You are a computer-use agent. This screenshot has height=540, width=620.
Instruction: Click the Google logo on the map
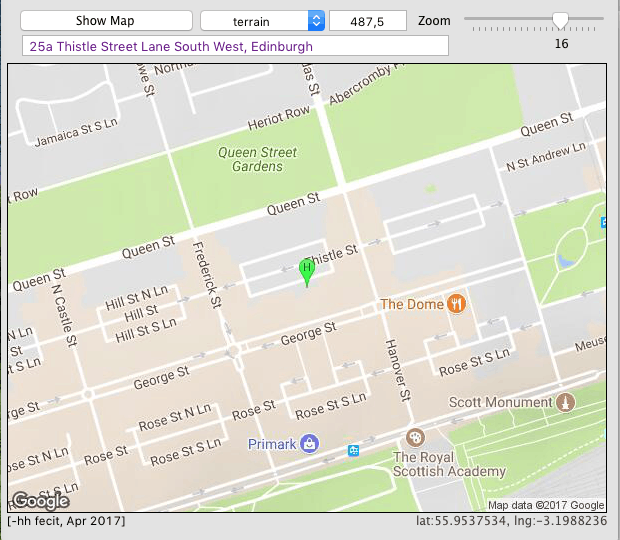(40, 501)
